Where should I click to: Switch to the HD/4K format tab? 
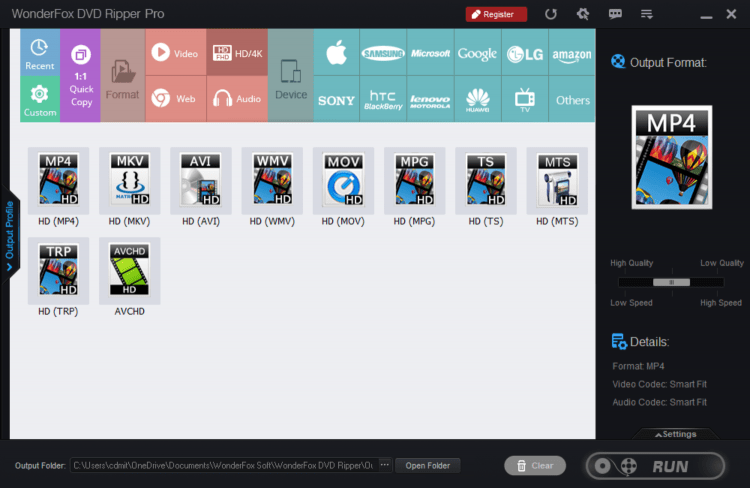pyautogui.click(x=237, y=52)
